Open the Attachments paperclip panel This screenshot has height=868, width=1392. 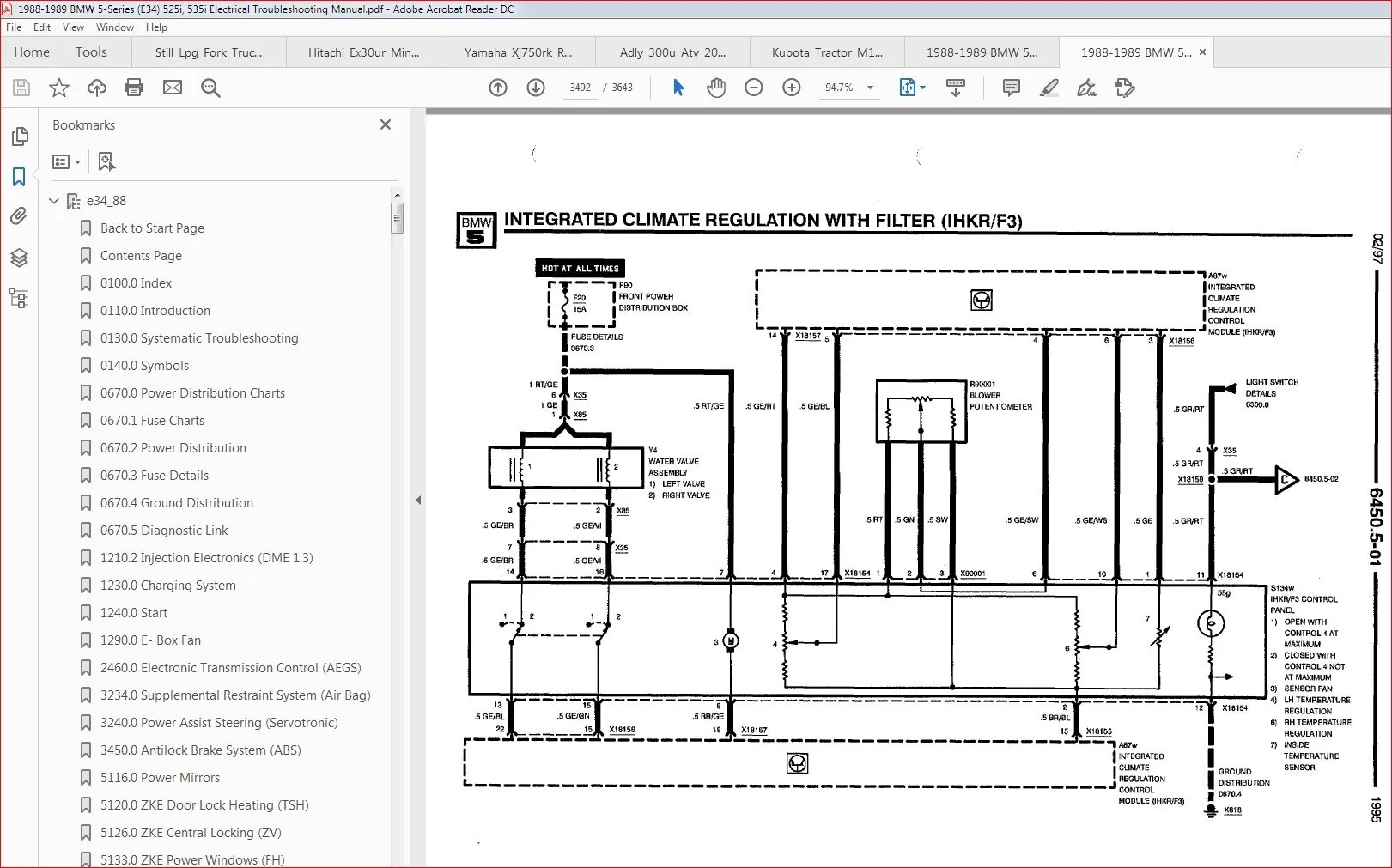click(x=19, y=216)
